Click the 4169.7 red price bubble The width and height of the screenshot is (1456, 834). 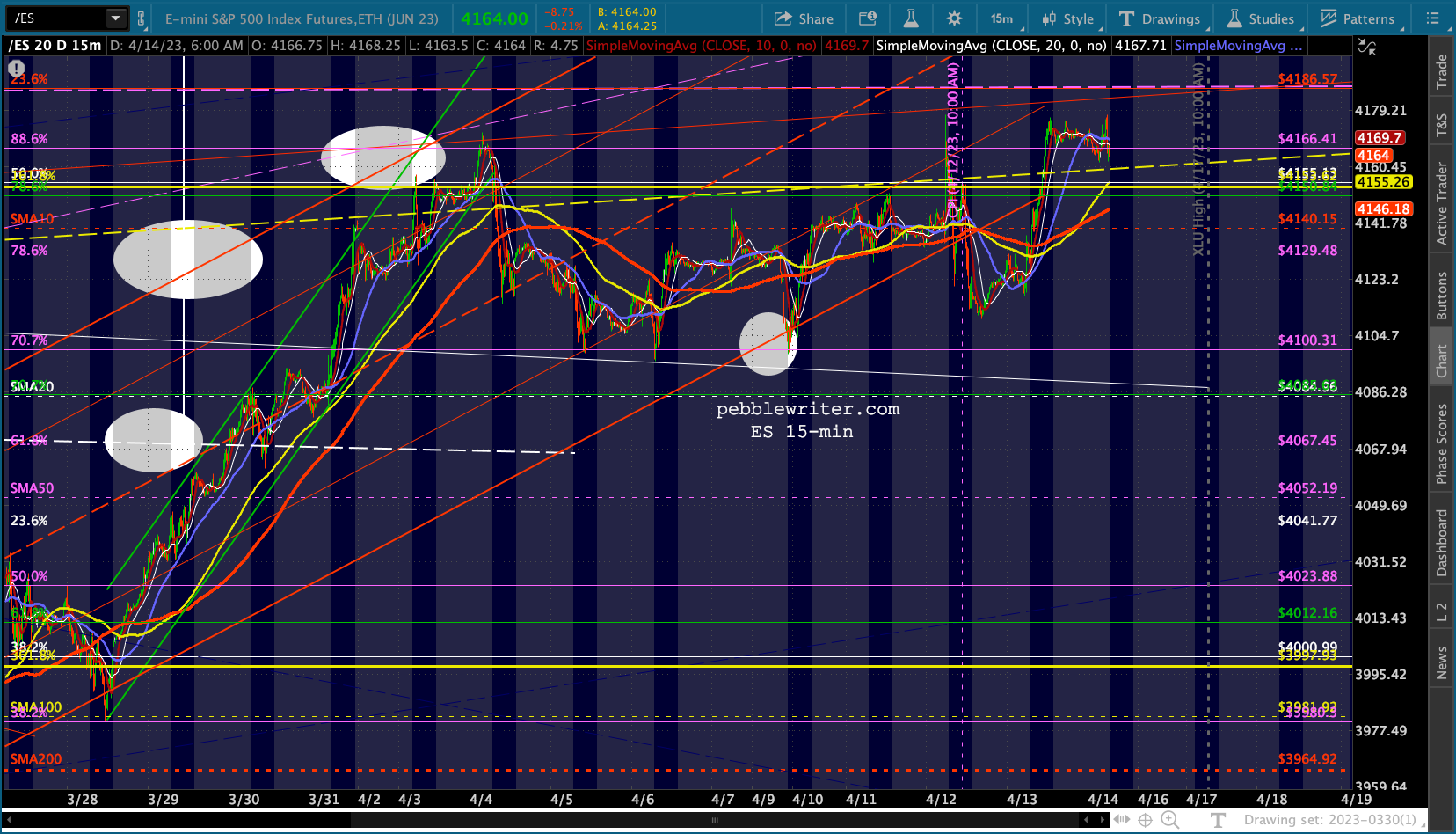[x=1380, y=138]
